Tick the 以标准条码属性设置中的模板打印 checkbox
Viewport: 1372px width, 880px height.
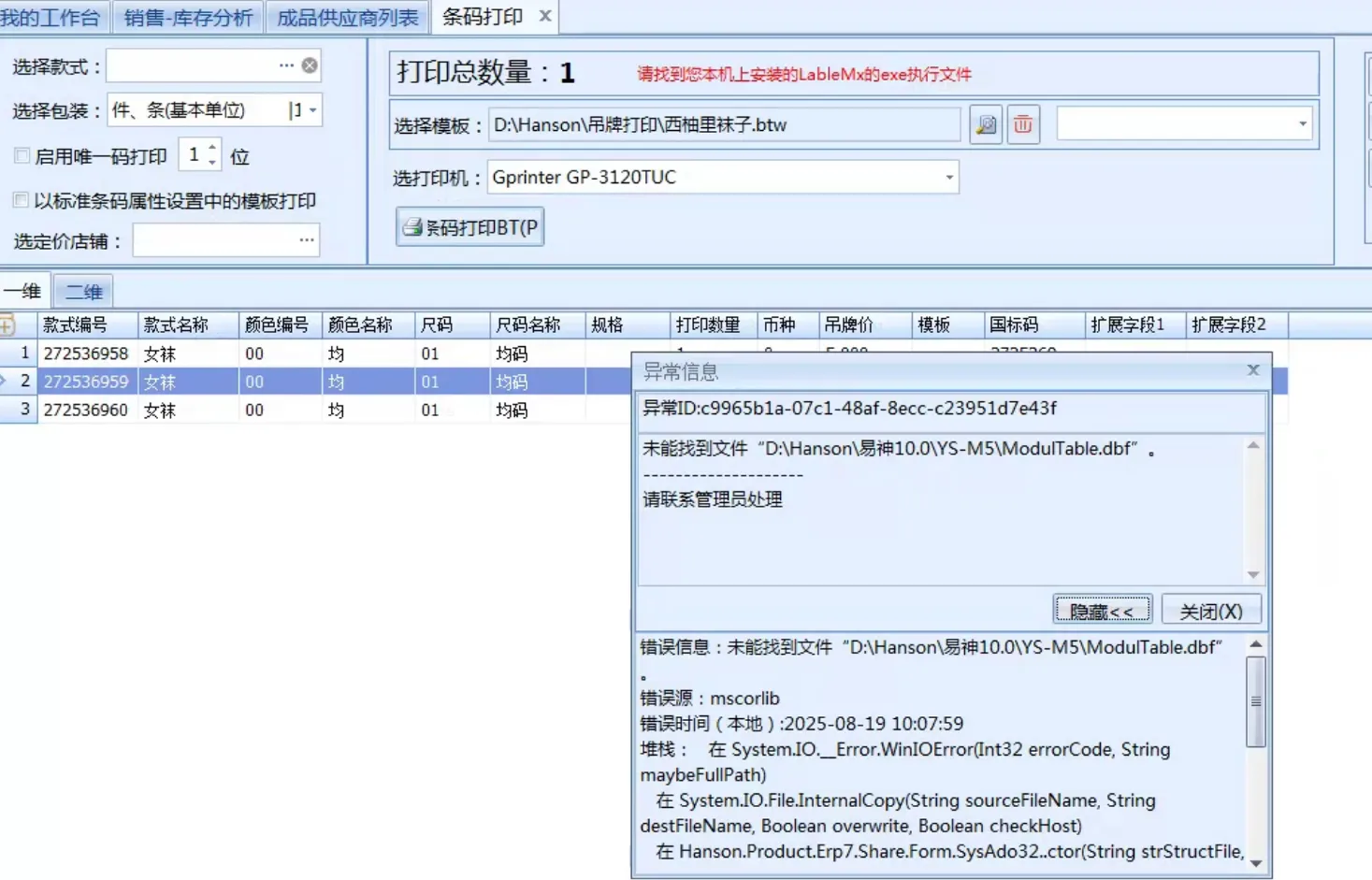[x=21, y=200]
